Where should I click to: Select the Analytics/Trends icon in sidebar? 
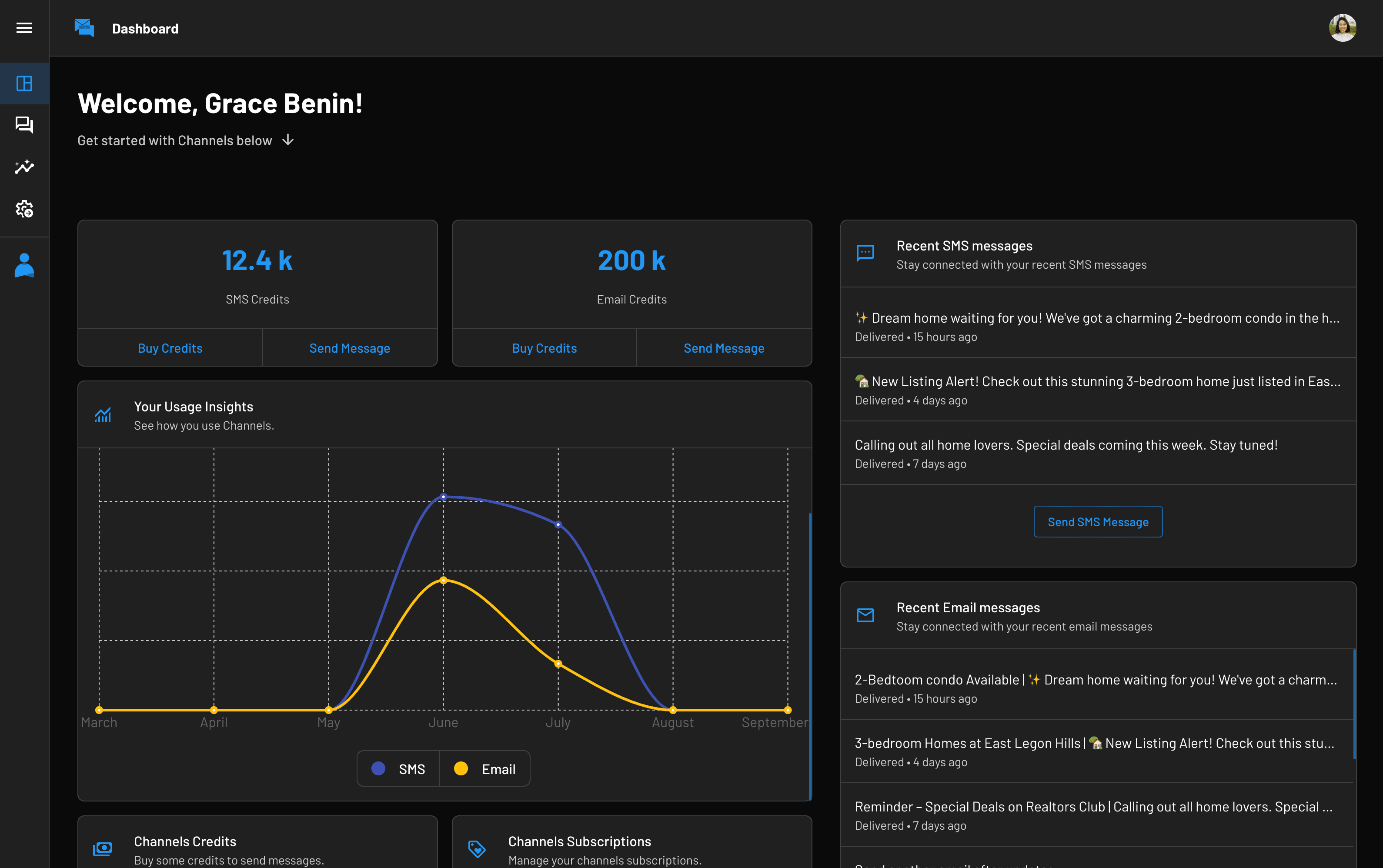pyautogui.click(x=24, y=167)
